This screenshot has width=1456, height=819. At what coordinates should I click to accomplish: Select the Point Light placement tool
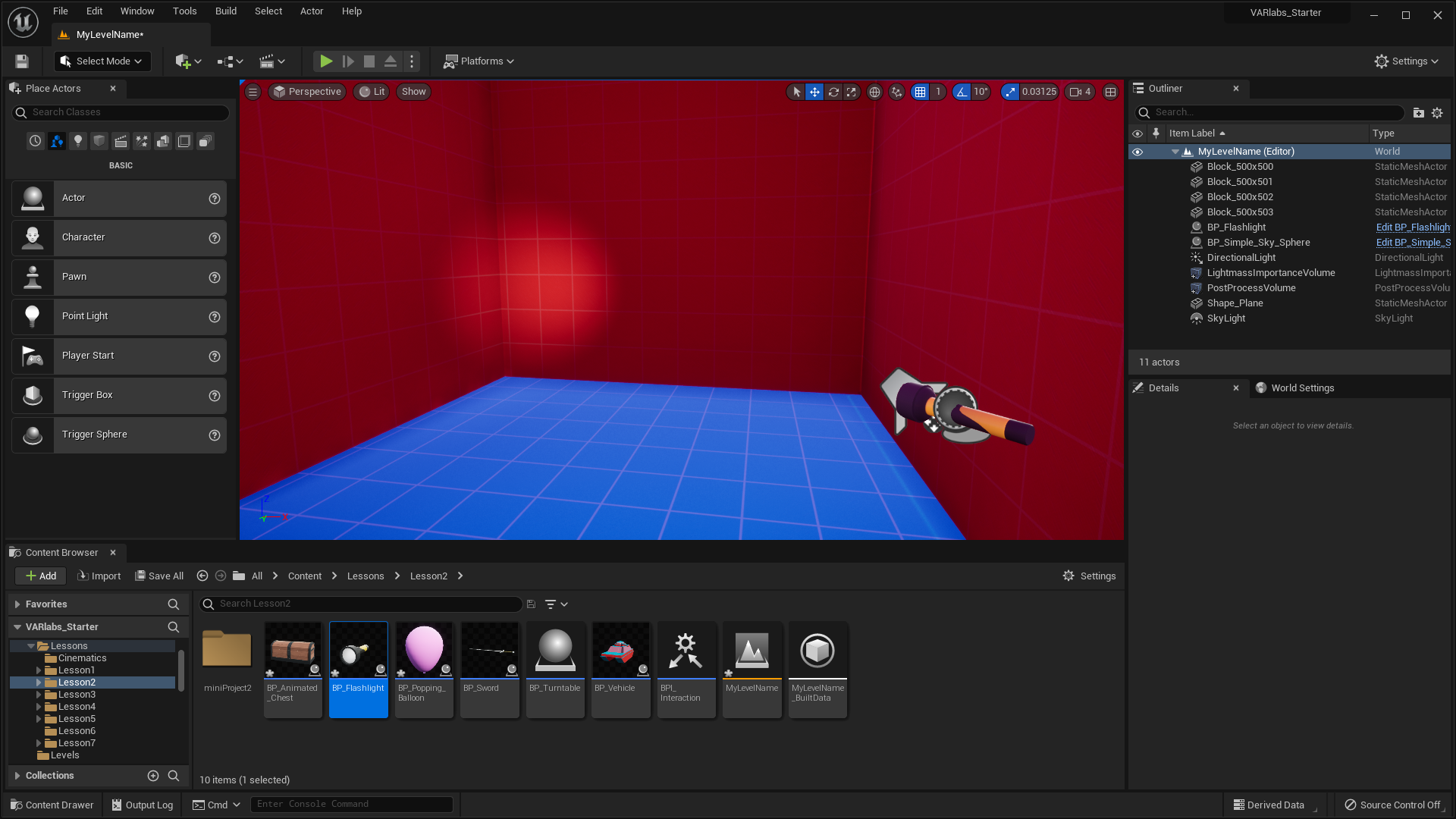118,316
